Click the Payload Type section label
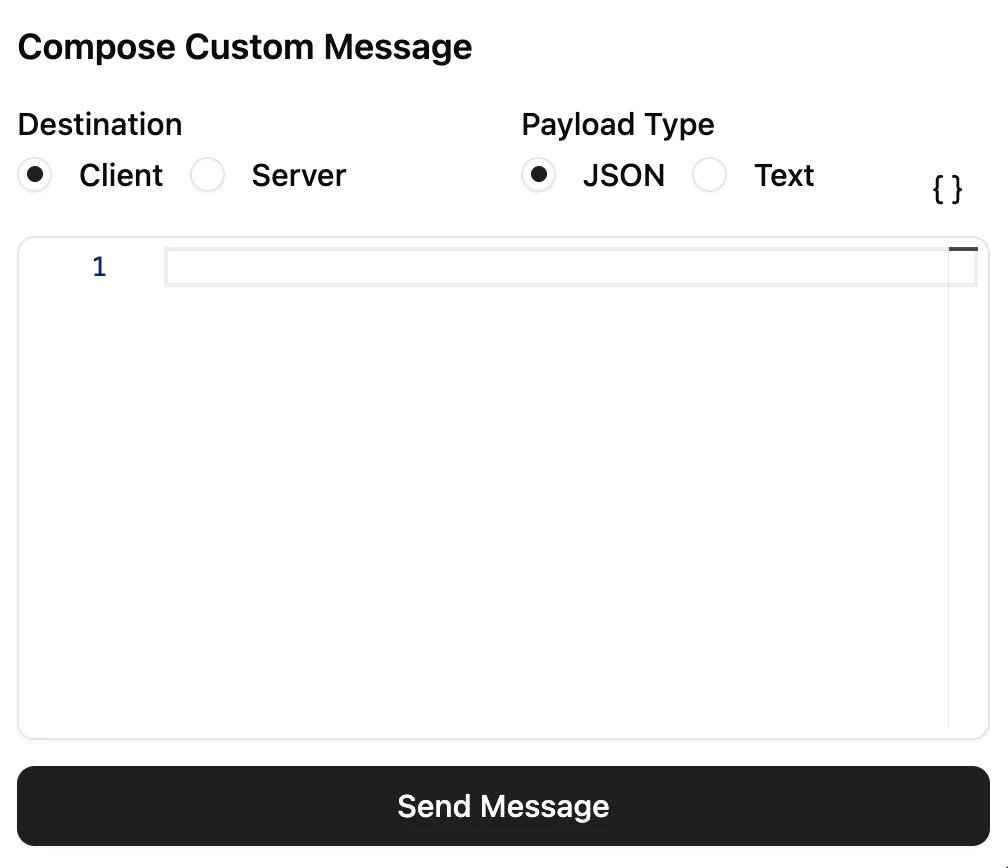The image size is (1008, 868). tap(617, 124)
